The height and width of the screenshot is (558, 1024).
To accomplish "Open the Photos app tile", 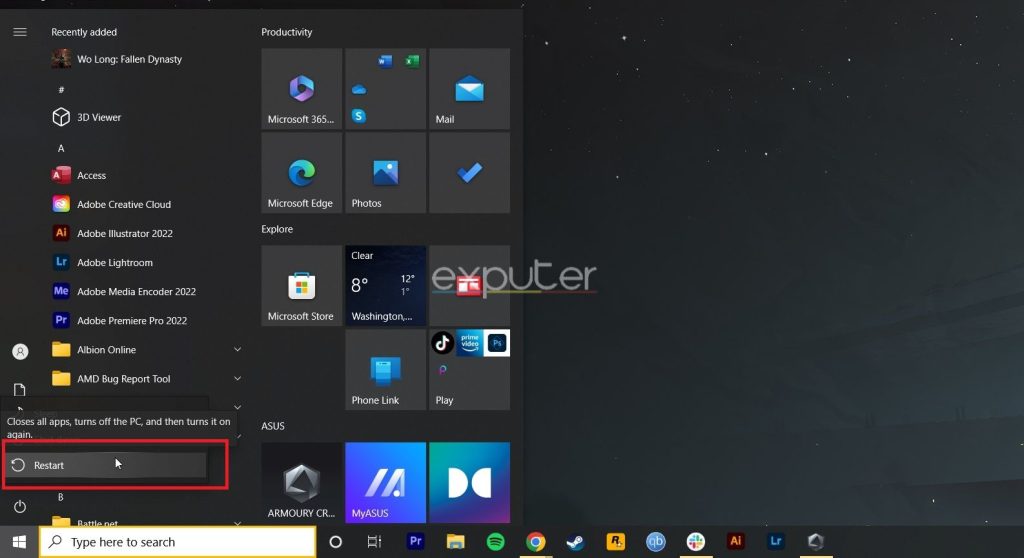I will [x=385, y=174].
